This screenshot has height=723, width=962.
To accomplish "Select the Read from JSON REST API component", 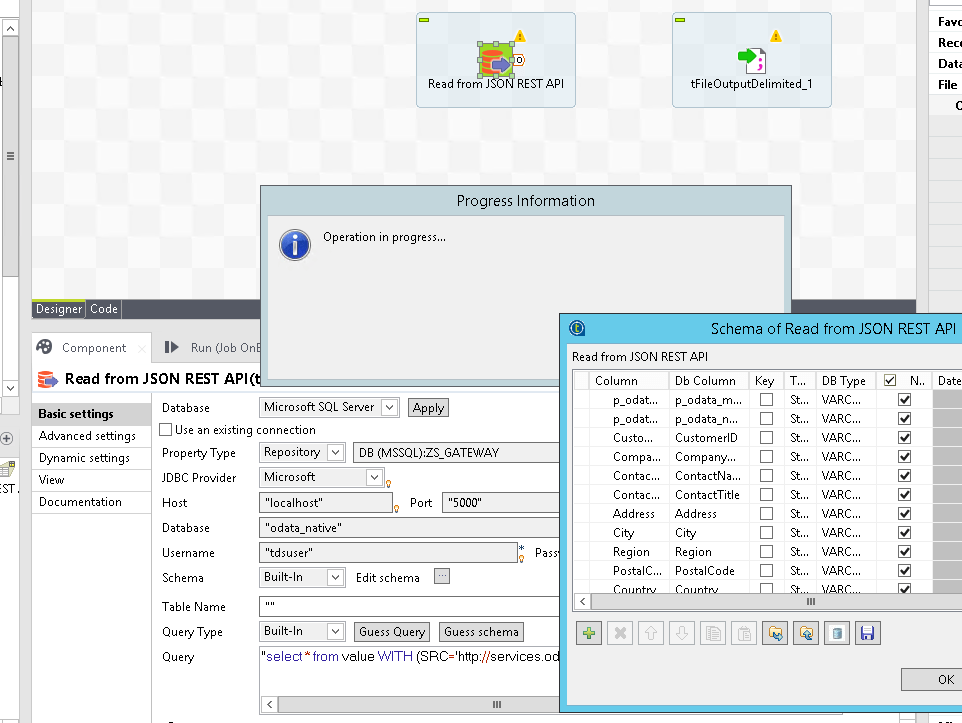I will point(495,60).
